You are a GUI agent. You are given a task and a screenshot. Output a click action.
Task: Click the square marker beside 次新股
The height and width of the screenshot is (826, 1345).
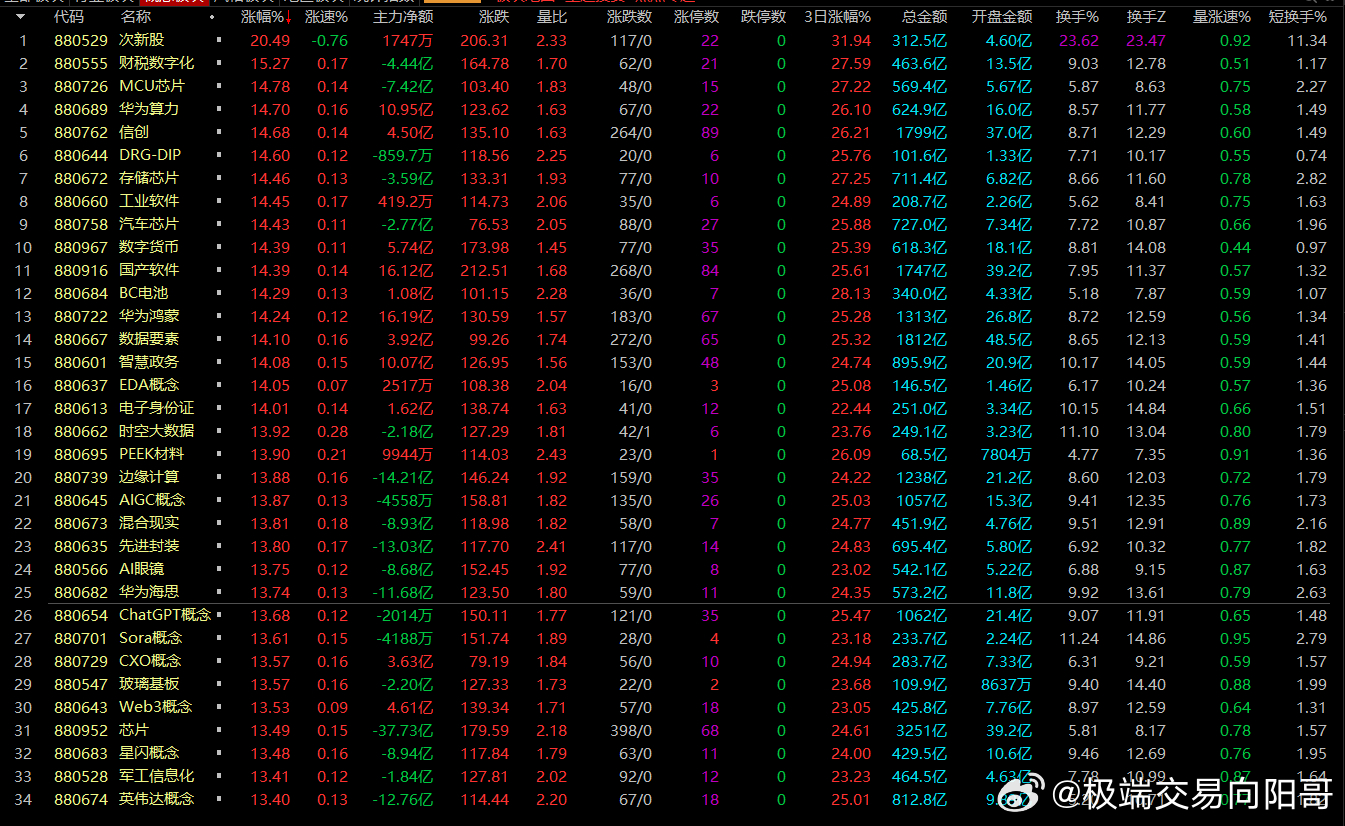click(x=219, y=41)
